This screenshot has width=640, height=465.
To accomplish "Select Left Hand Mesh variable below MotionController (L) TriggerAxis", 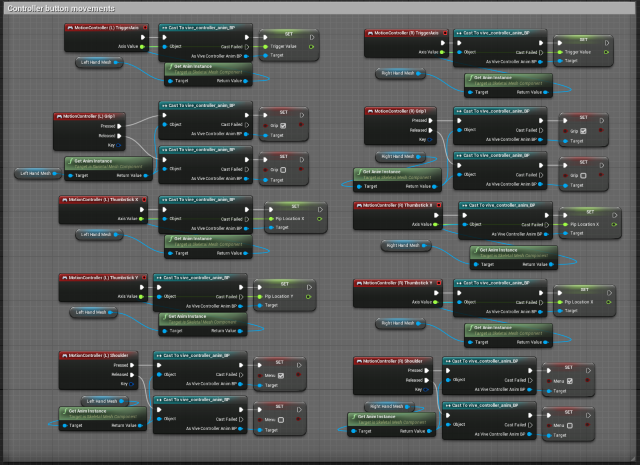I will (98, 62).
